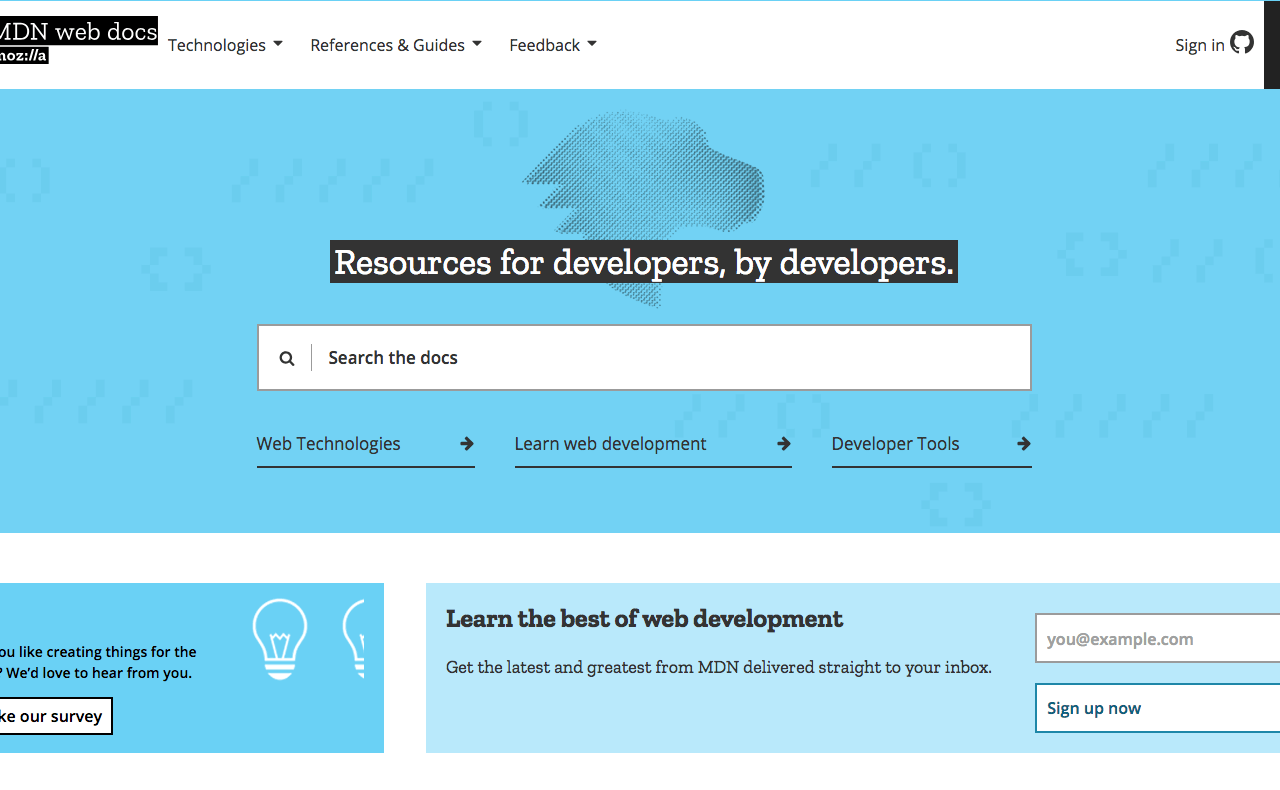Click the you@example.com email field
Viewport: 1280px width, 790px height.
click(x=1157, y=639)
